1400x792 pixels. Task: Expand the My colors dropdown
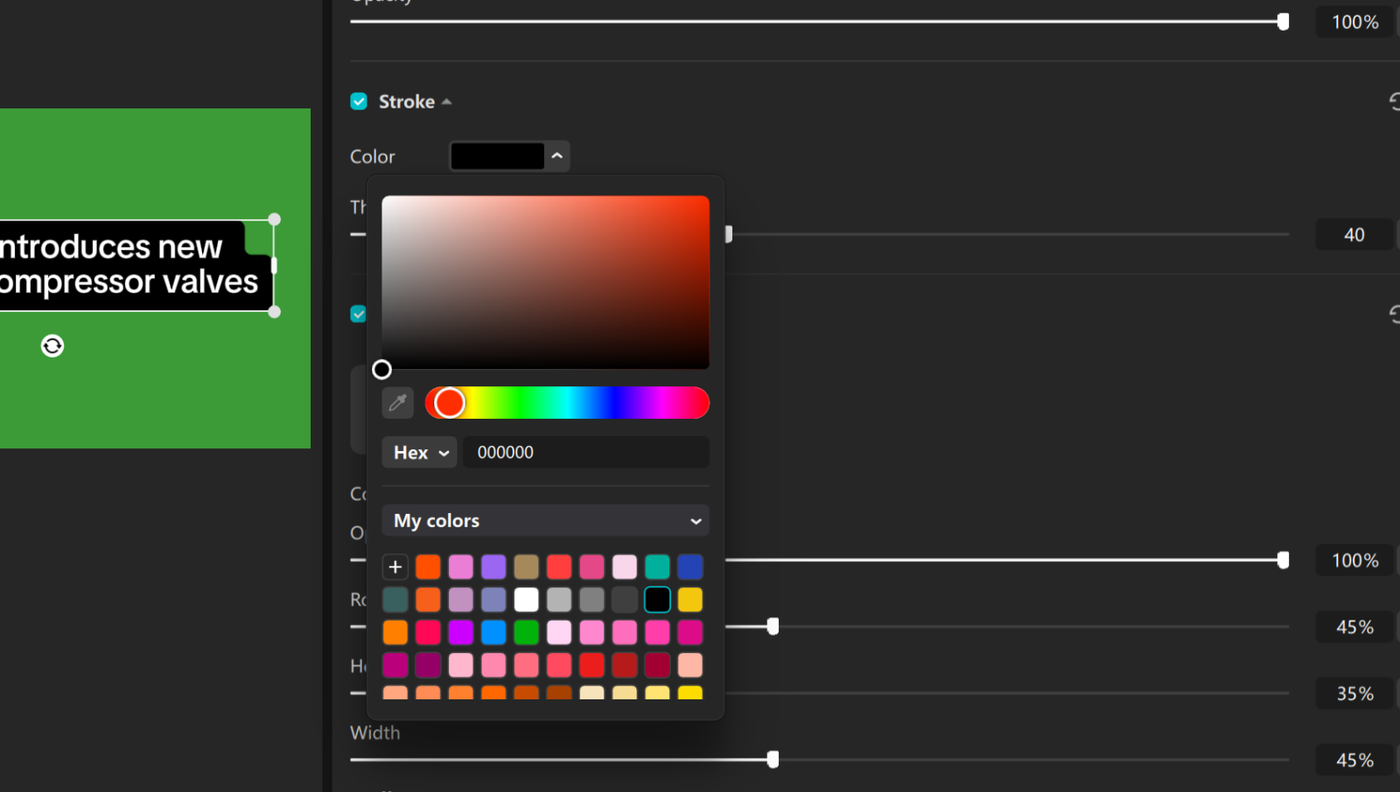tap(545, 521)
